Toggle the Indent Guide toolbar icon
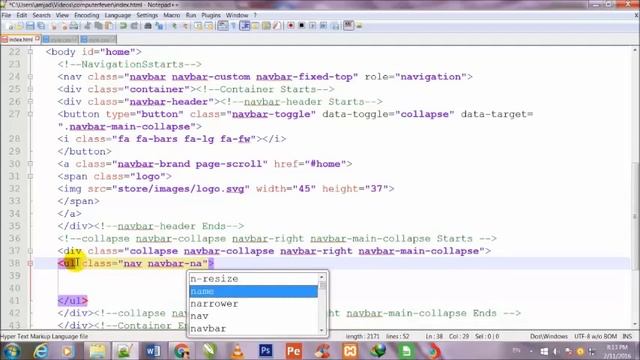Screen dimensions: 640x360 (245, 26)
